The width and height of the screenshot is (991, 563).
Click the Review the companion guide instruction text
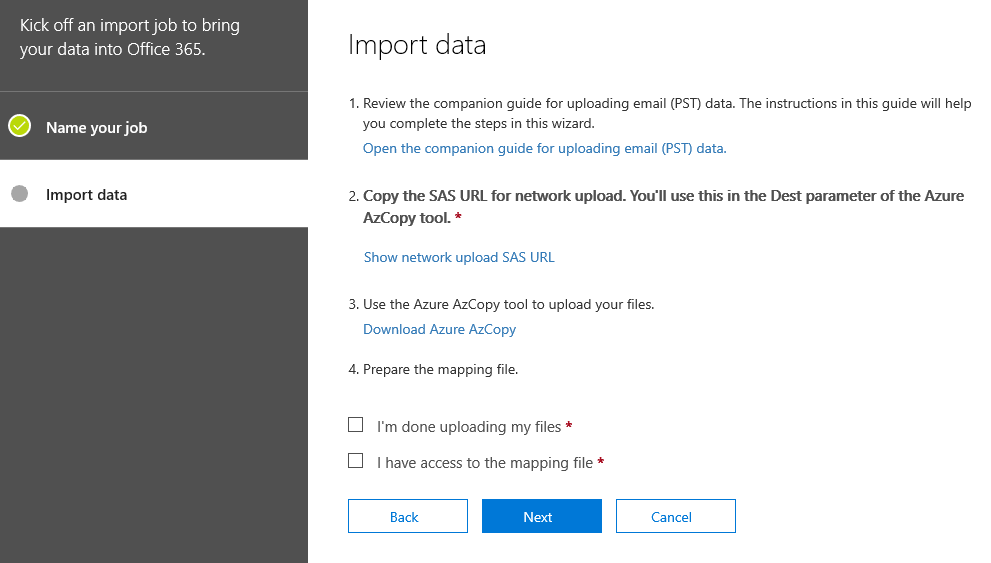point(660,113)
